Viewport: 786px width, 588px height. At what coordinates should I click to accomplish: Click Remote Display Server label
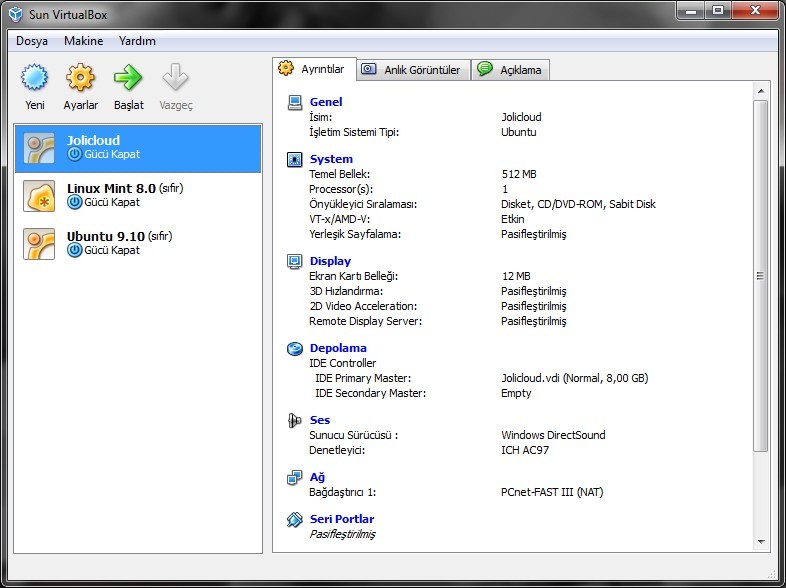pyautogui.click(x=365, y=321)
